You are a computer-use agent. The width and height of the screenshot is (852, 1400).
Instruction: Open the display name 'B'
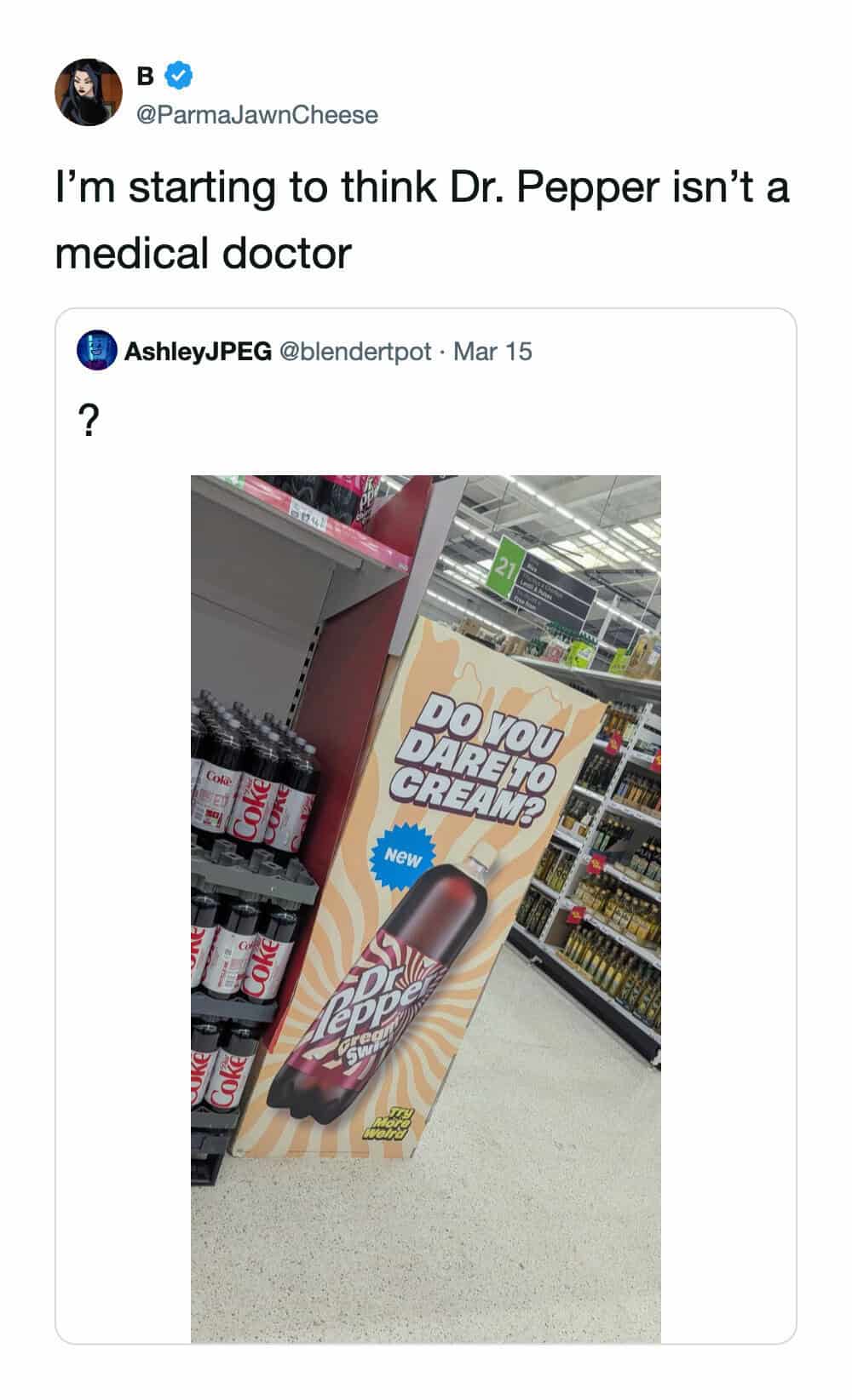(x=146, y=77)
